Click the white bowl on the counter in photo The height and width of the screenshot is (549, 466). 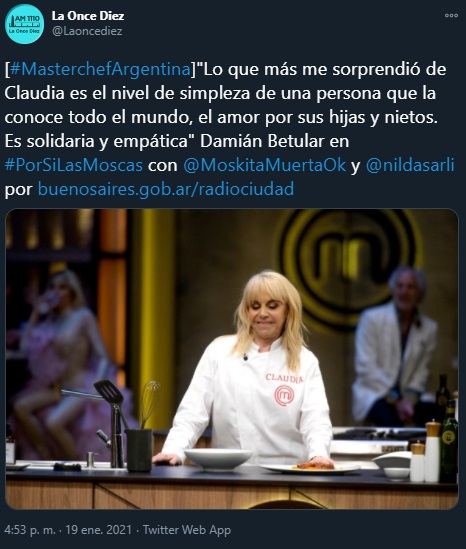(218, 459)
